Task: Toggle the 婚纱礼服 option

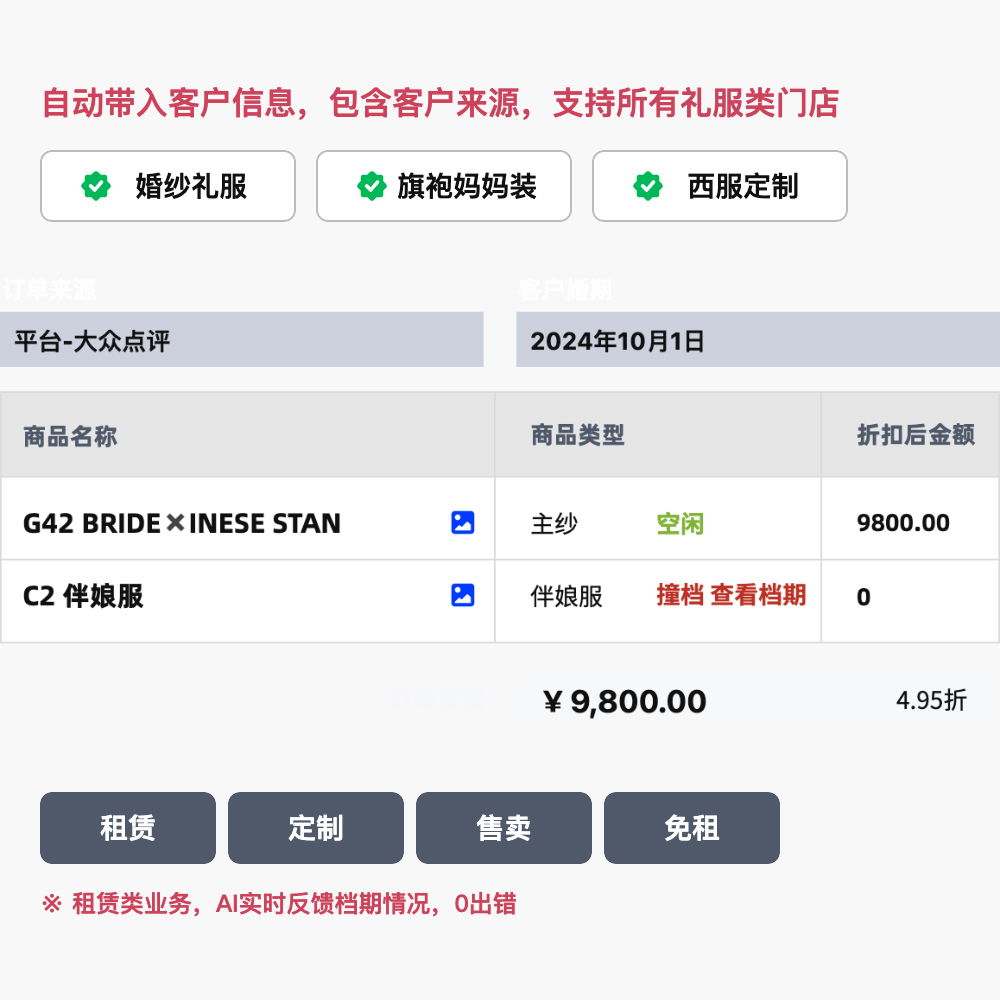Action: click(x=168, y=186)
